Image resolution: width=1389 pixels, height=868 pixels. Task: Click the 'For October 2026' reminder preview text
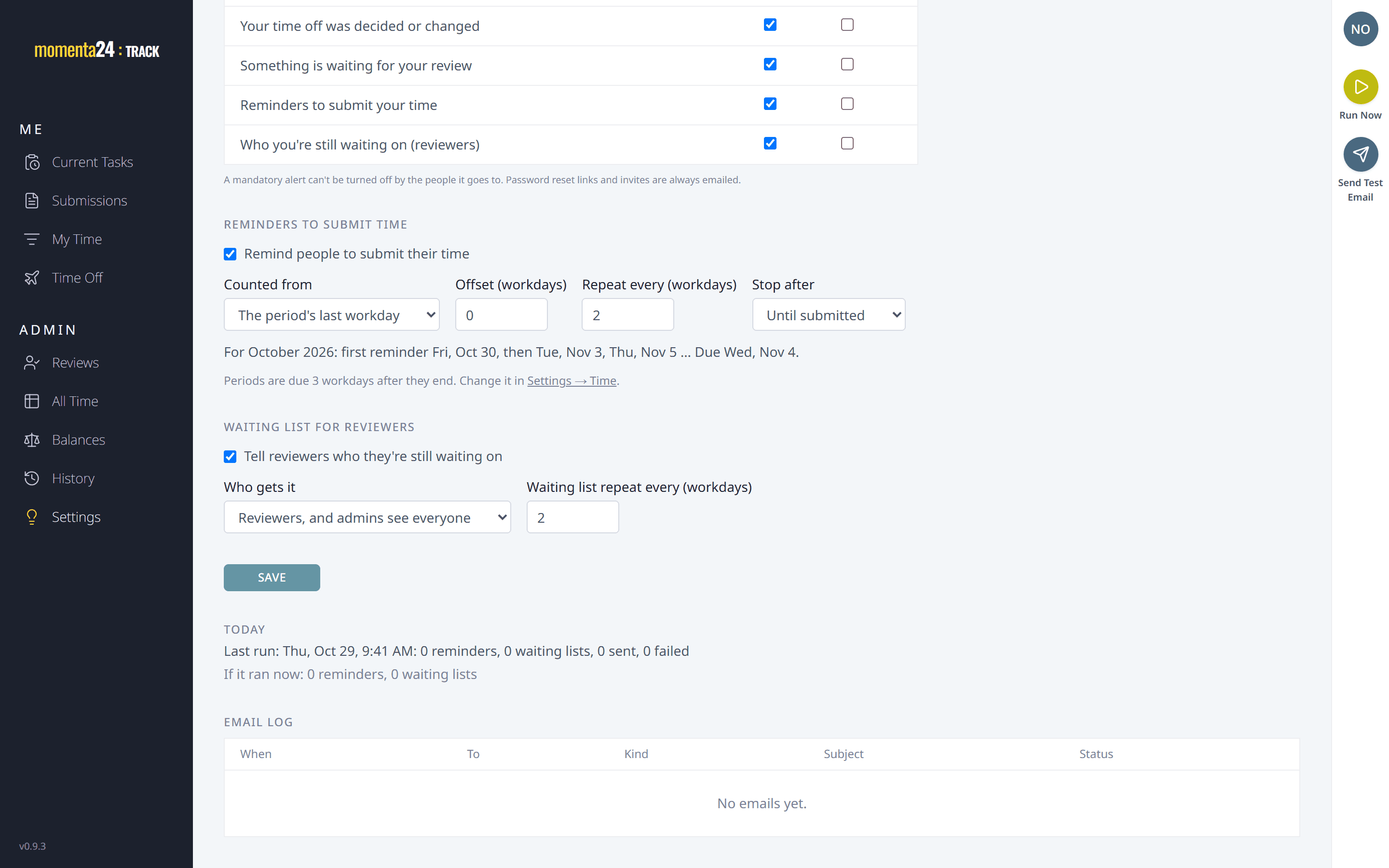511,353
